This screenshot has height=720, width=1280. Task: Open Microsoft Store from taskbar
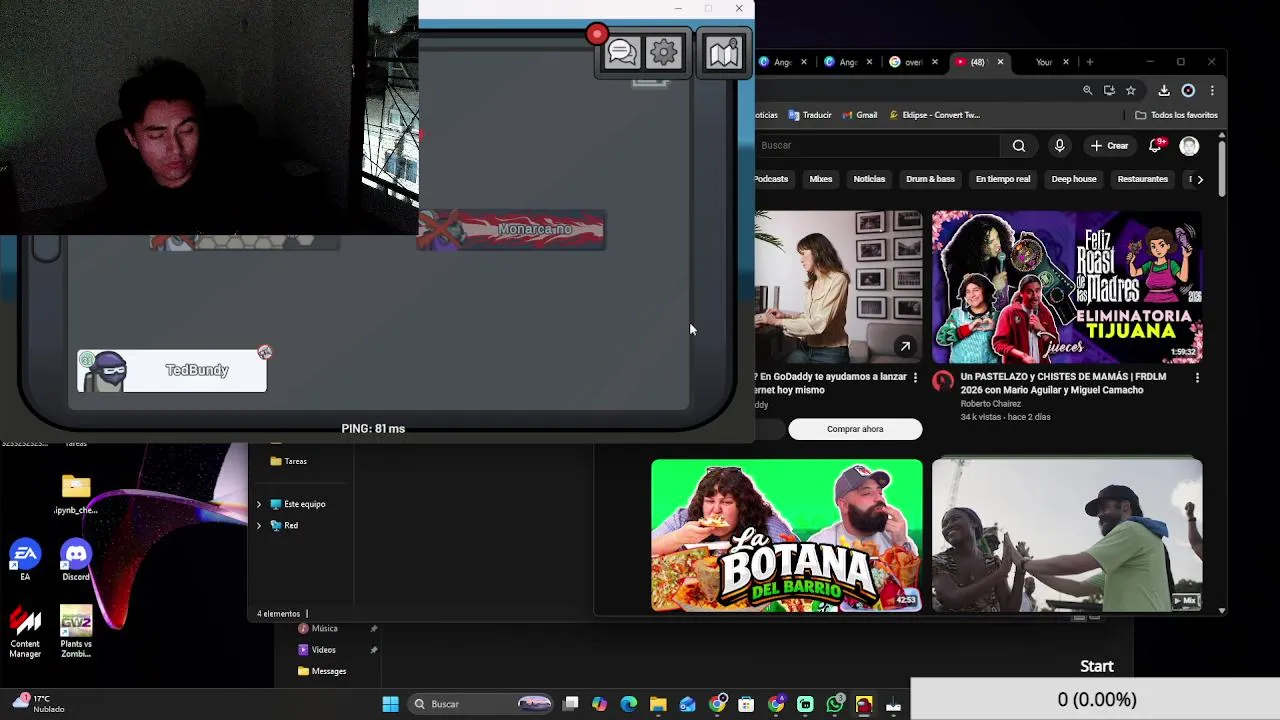pyautogui.click(x=746, y=704)
